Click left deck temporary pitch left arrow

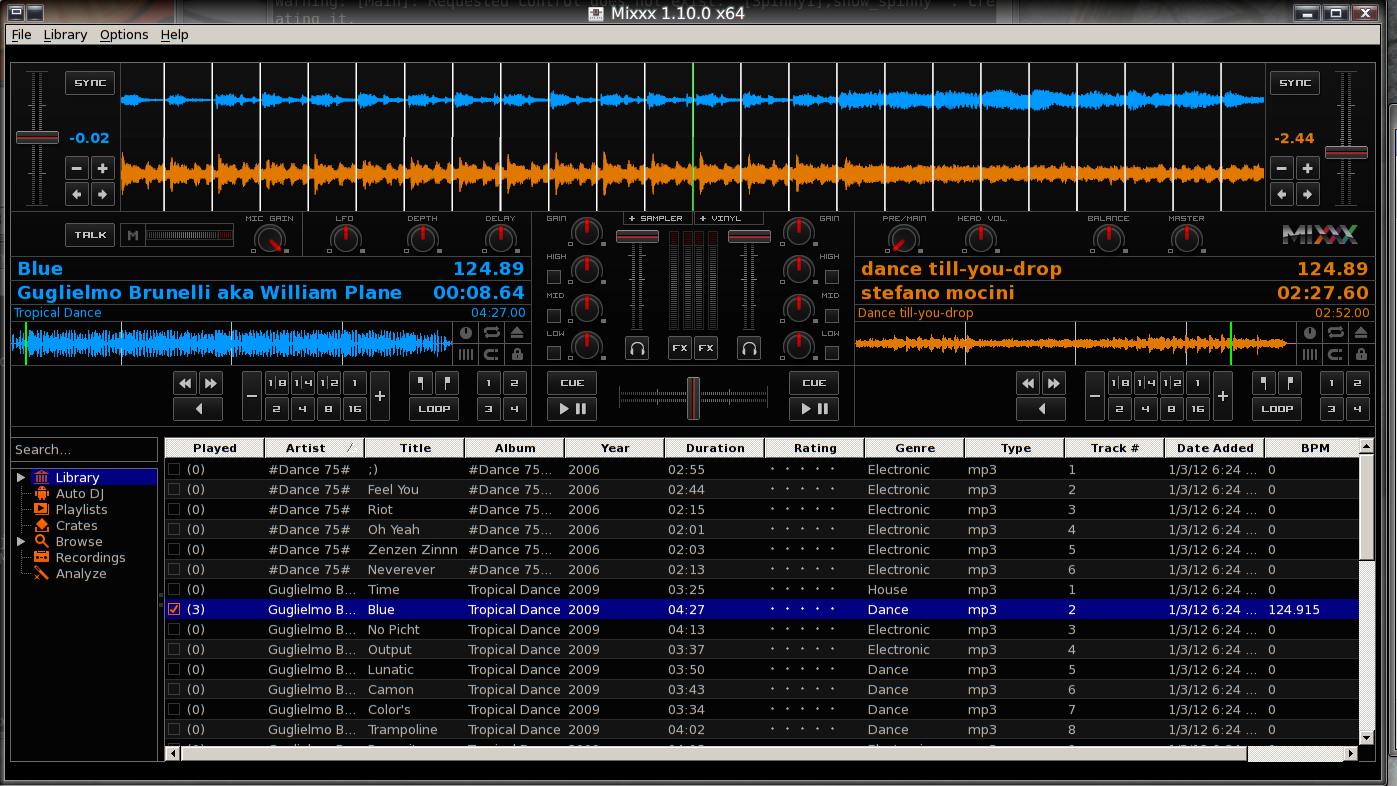click(77, 194)
